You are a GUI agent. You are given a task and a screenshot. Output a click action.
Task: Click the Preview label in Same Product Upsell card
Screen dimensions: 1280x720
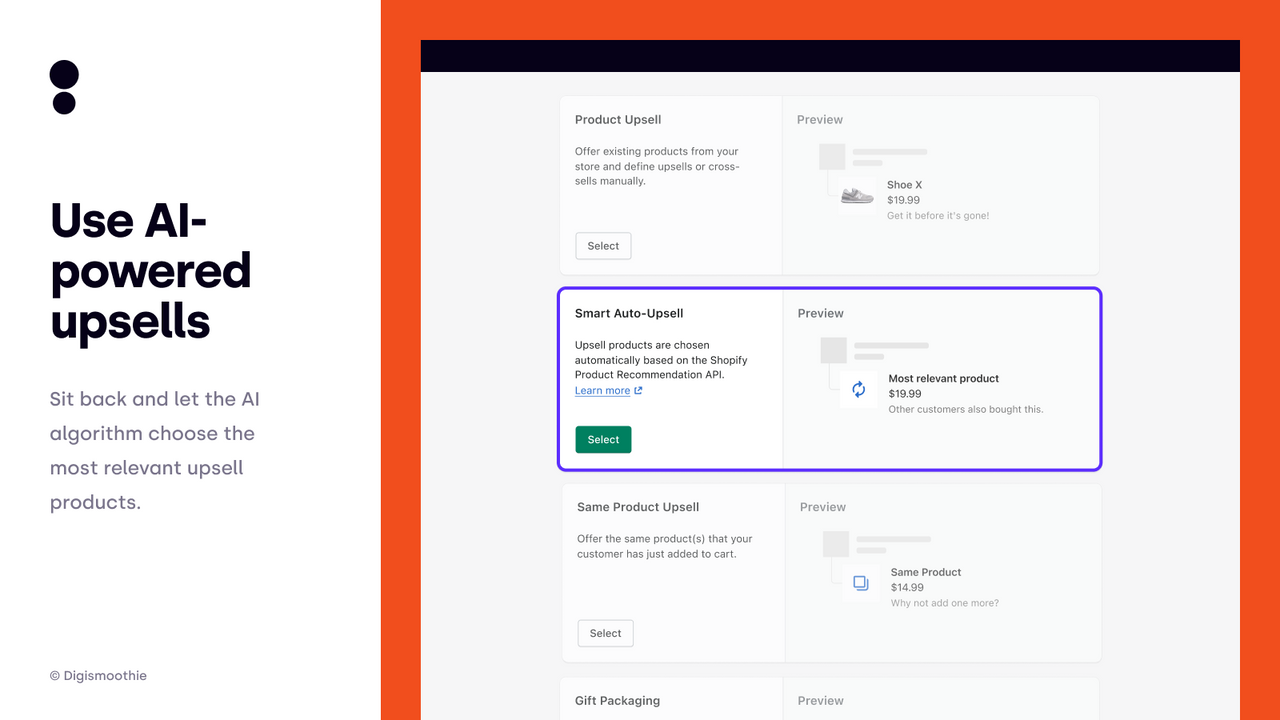click(x=823, y=507)
